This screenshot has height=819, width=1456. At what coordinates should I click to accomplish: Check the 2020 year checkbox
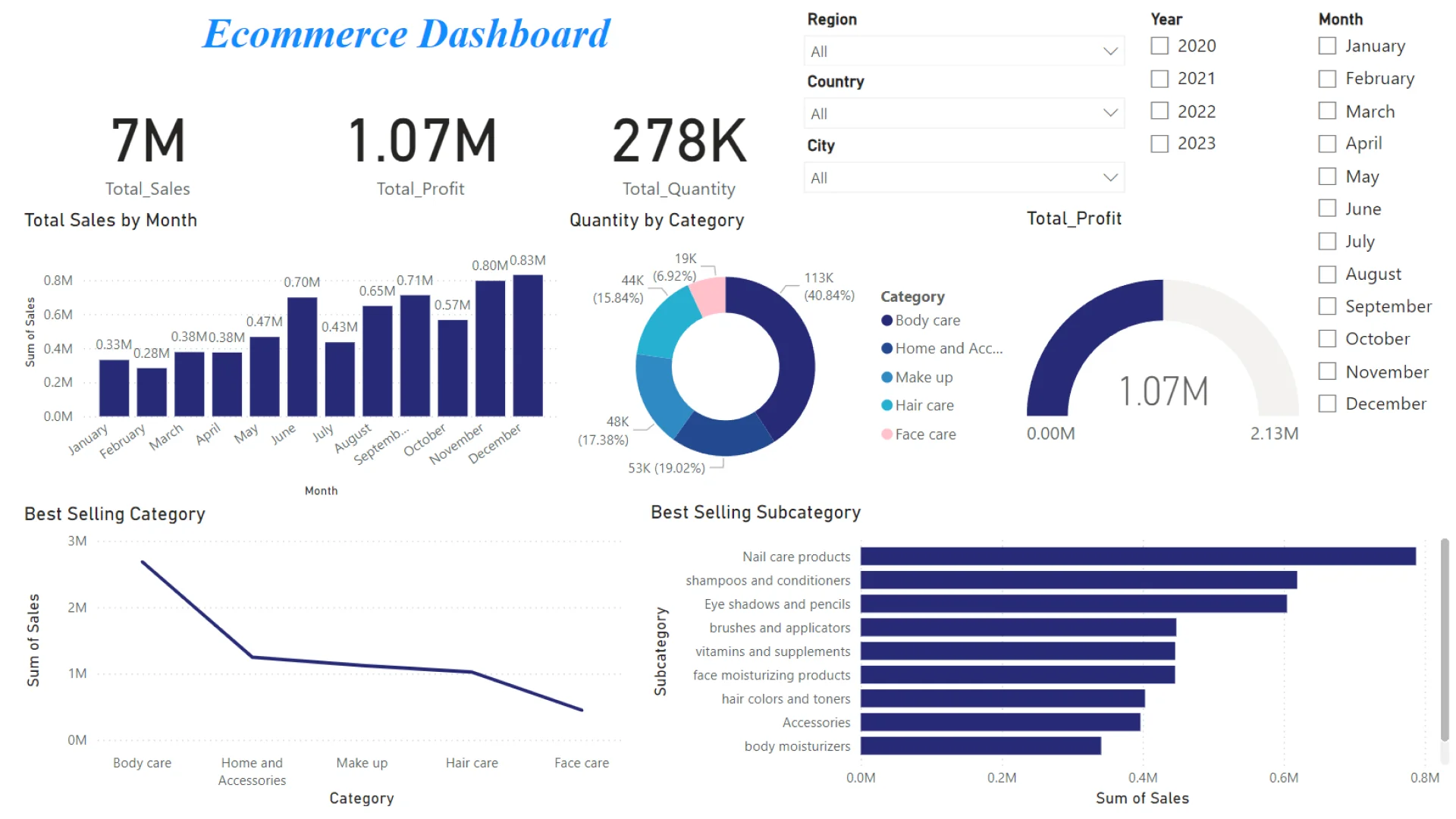[x=1159, y=45]
